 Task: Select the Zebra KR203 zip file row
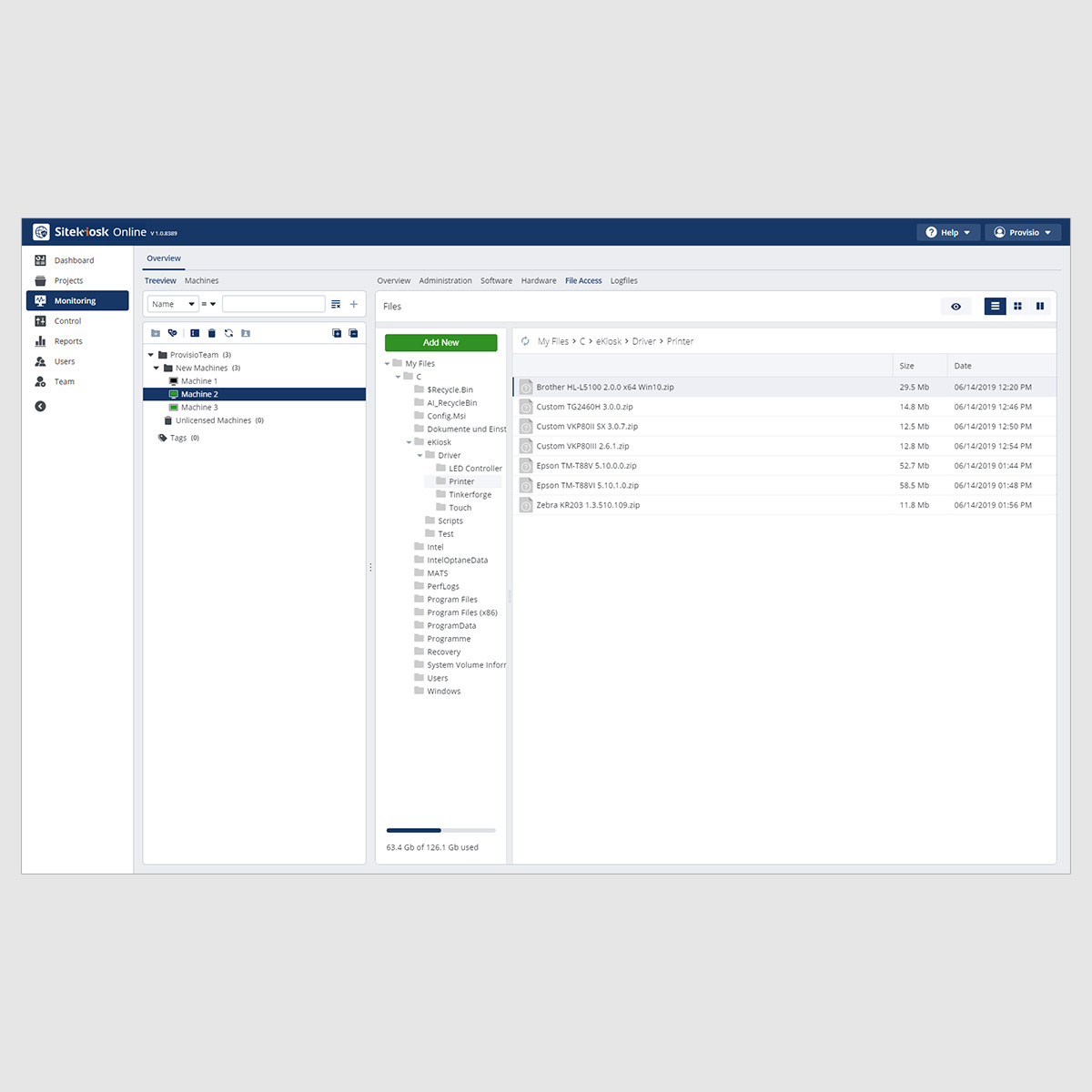[588, 505]
